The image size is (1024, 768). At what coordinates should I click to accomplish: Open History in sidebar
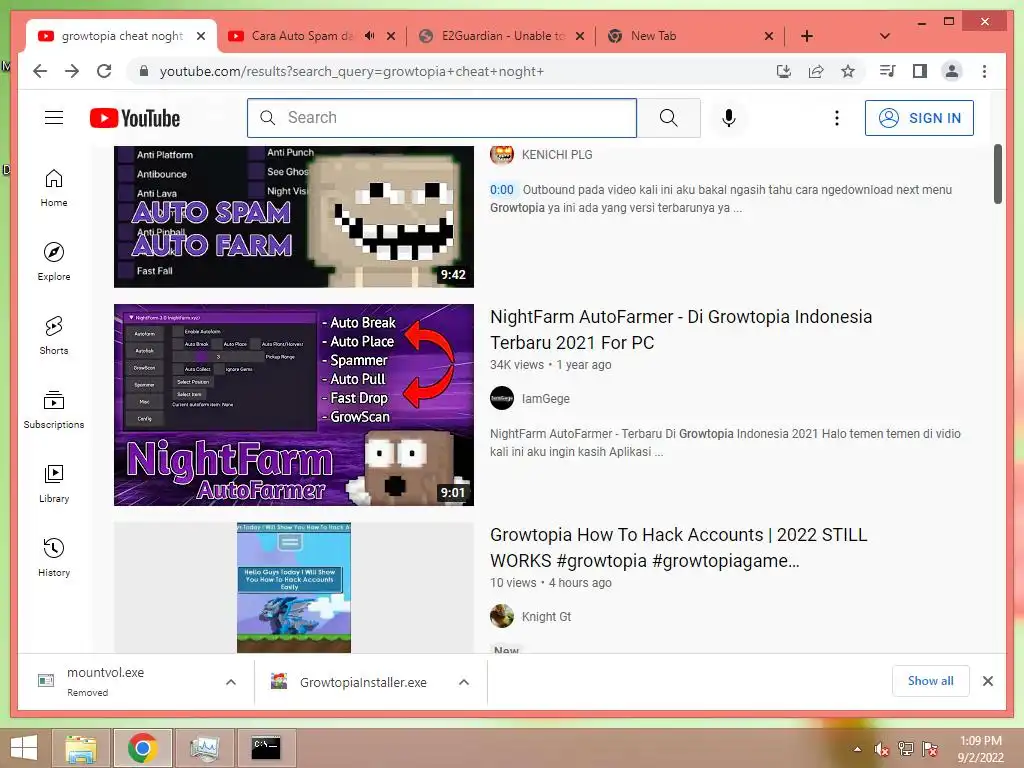click(54, 557)
